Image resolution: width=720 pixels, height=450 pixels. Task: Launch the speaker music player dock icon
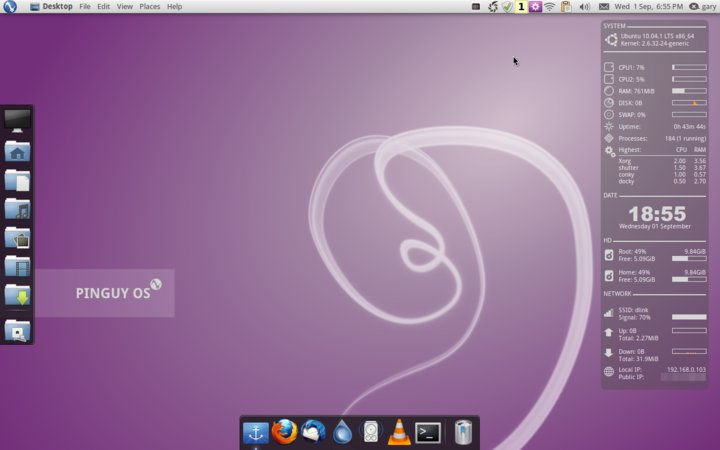371,432
